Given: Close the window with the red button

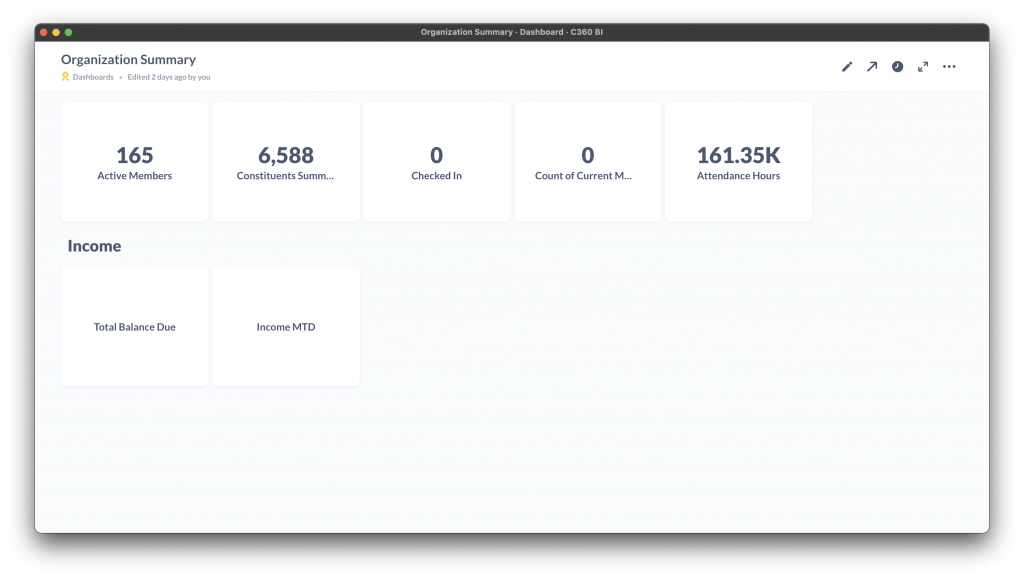Looking at the screenshot, I should click(x=44, y=32).
